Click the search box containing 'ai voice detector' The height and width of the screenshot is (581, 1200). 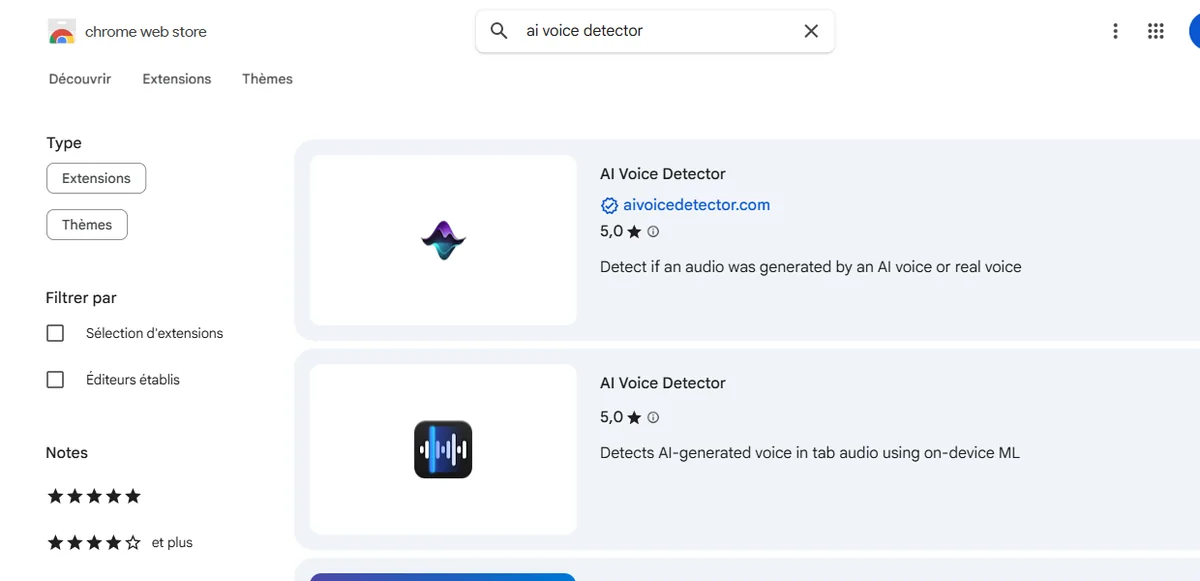pos(655,31)
